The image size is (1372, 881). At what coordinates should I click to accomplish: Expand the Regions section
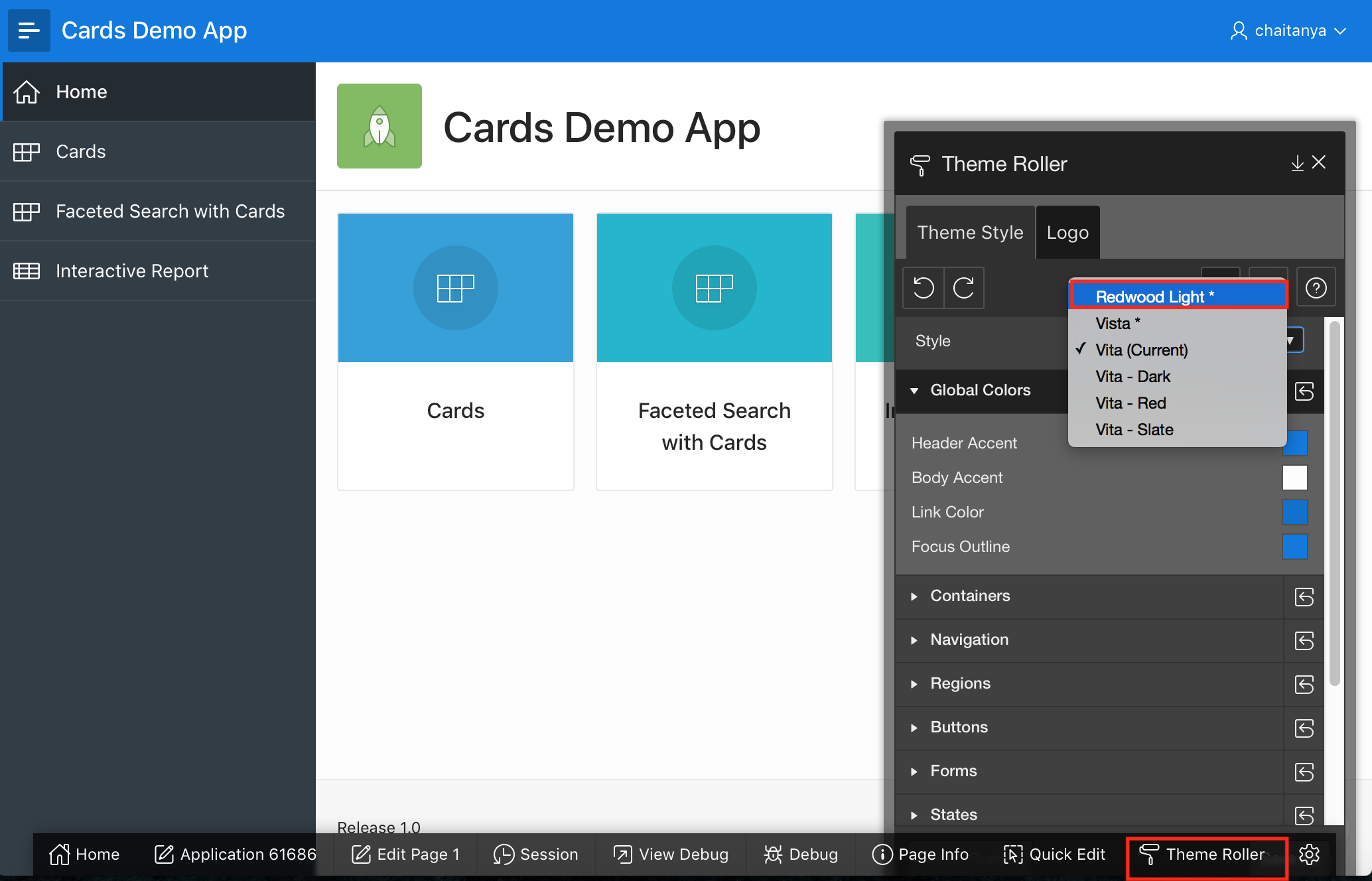pos(960,683)
